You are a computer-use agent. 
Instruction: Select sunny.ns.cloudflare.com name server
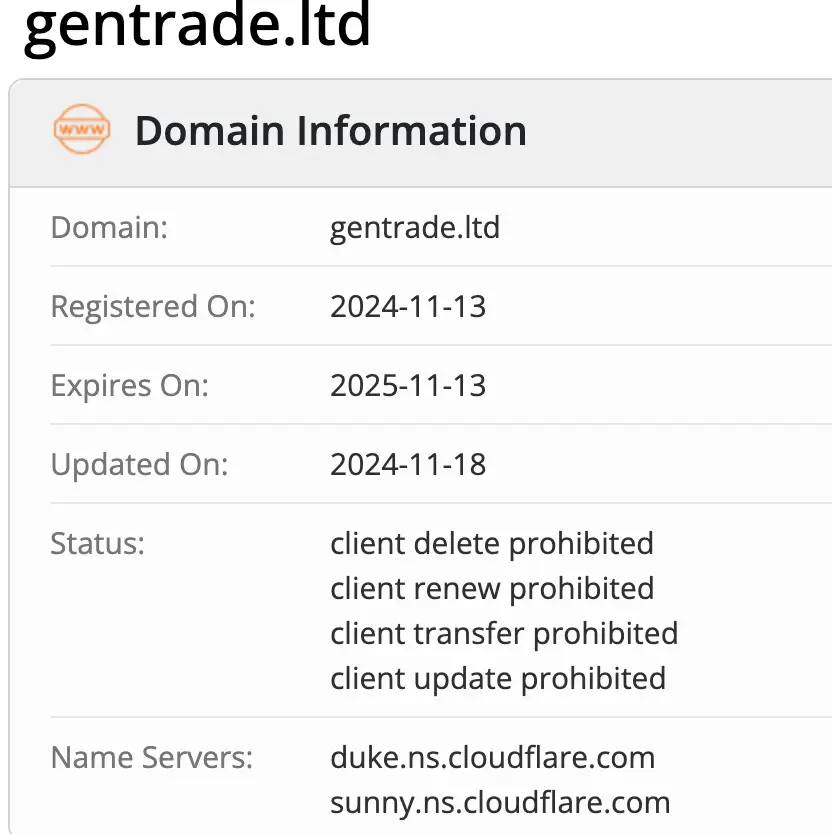pyautogui.click(x=500, y=803)
